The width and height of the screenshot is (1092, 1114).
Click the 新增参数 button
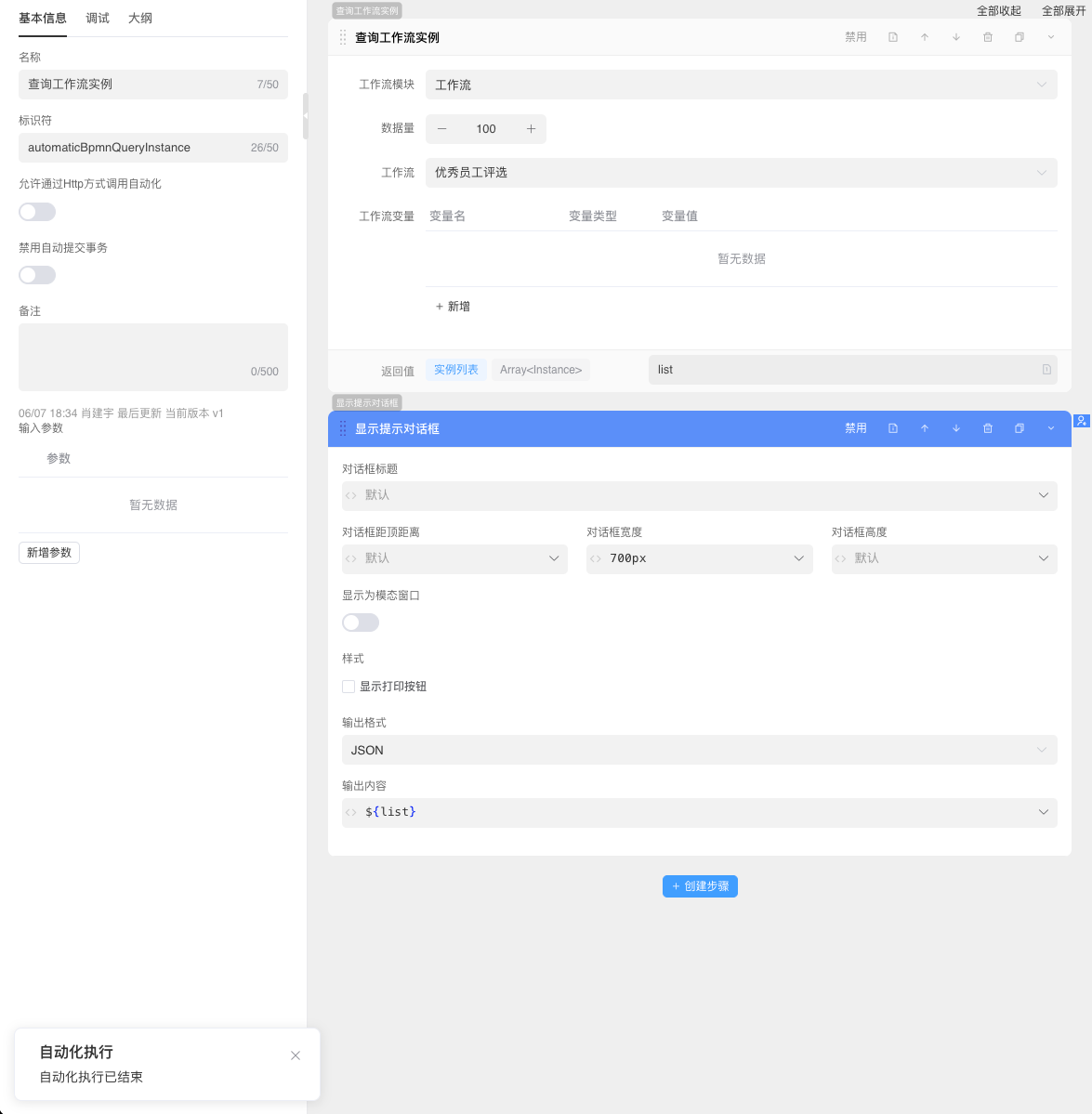click(49, 553)
